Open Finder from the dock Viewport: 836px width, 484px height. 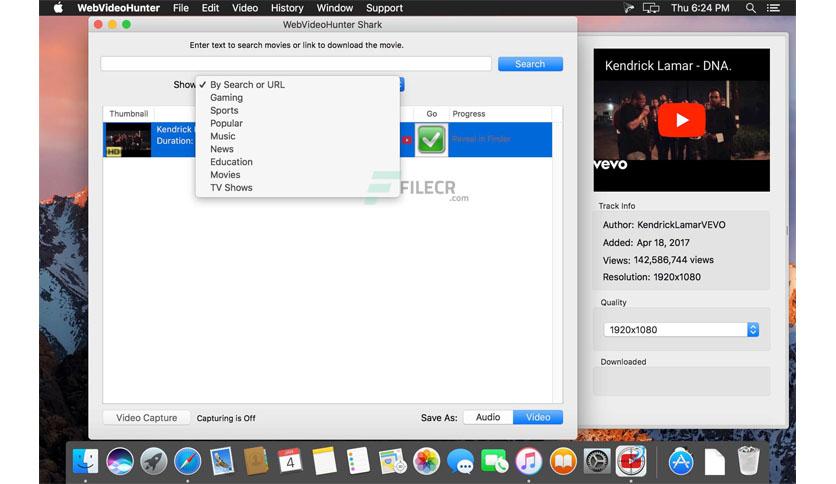pyautogui.click(x=85, y=461)
